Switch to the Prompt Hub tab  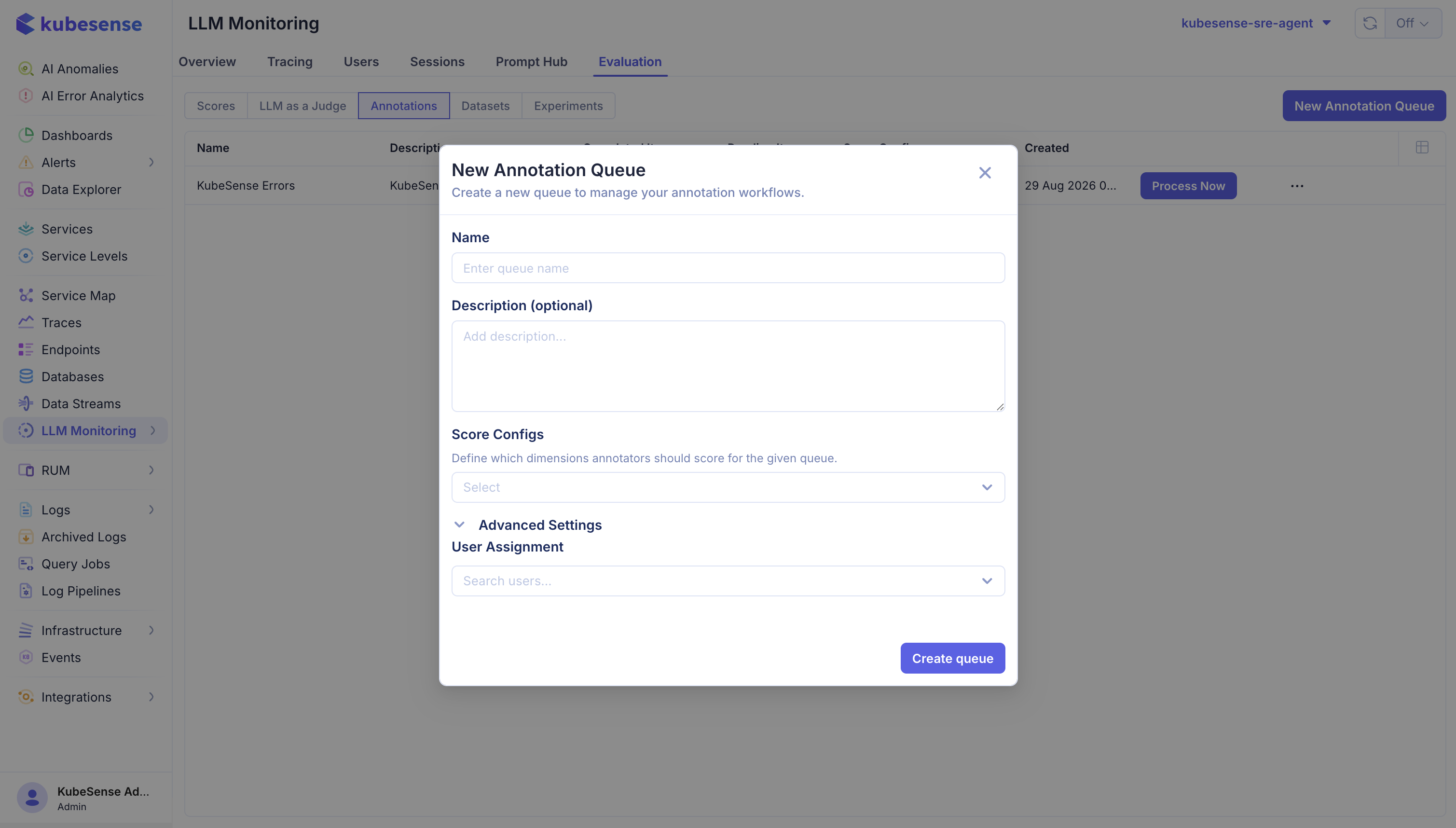coord(531,61)
